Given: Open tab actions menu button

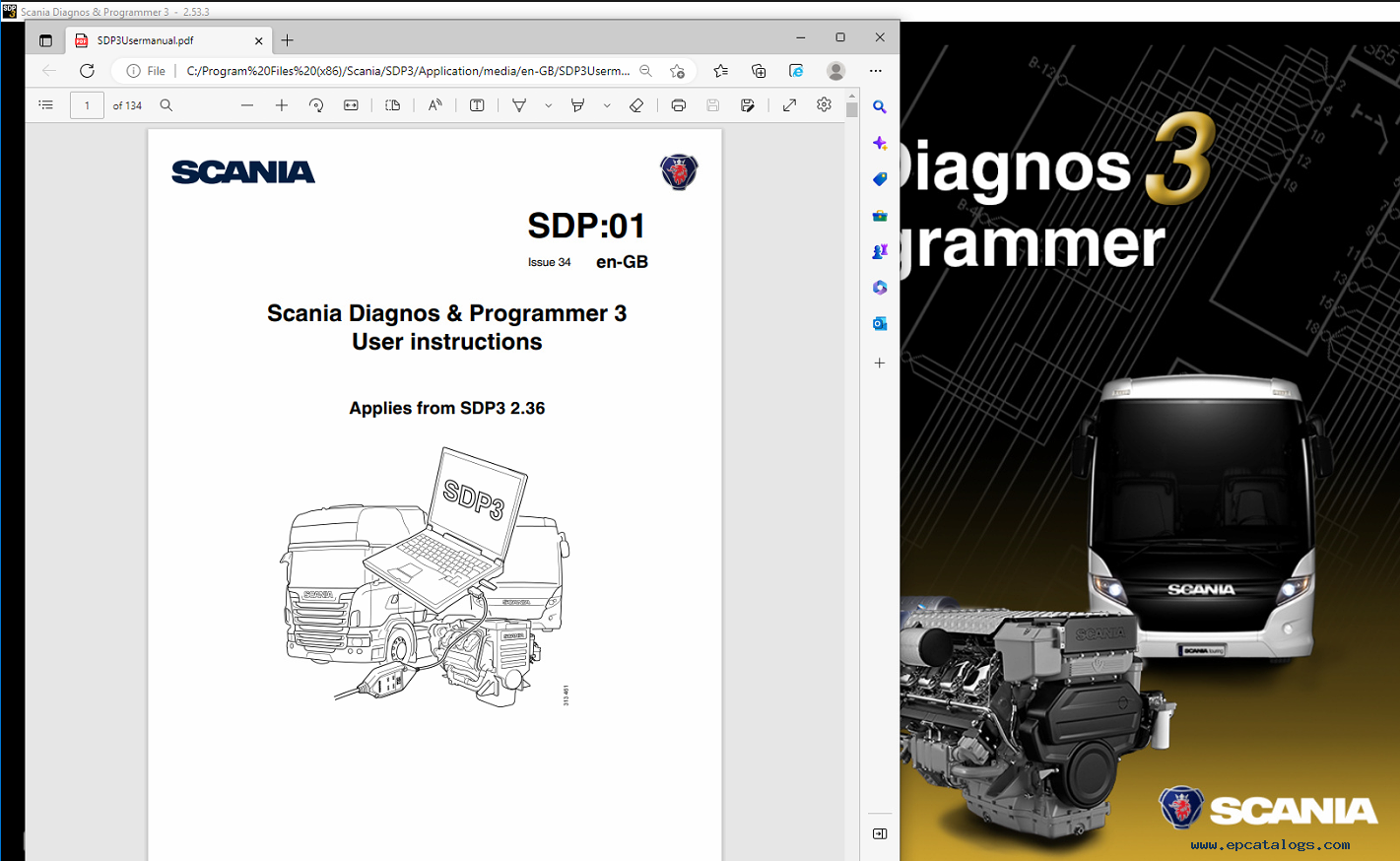Looking at the screenshot, I should (45, 40).
